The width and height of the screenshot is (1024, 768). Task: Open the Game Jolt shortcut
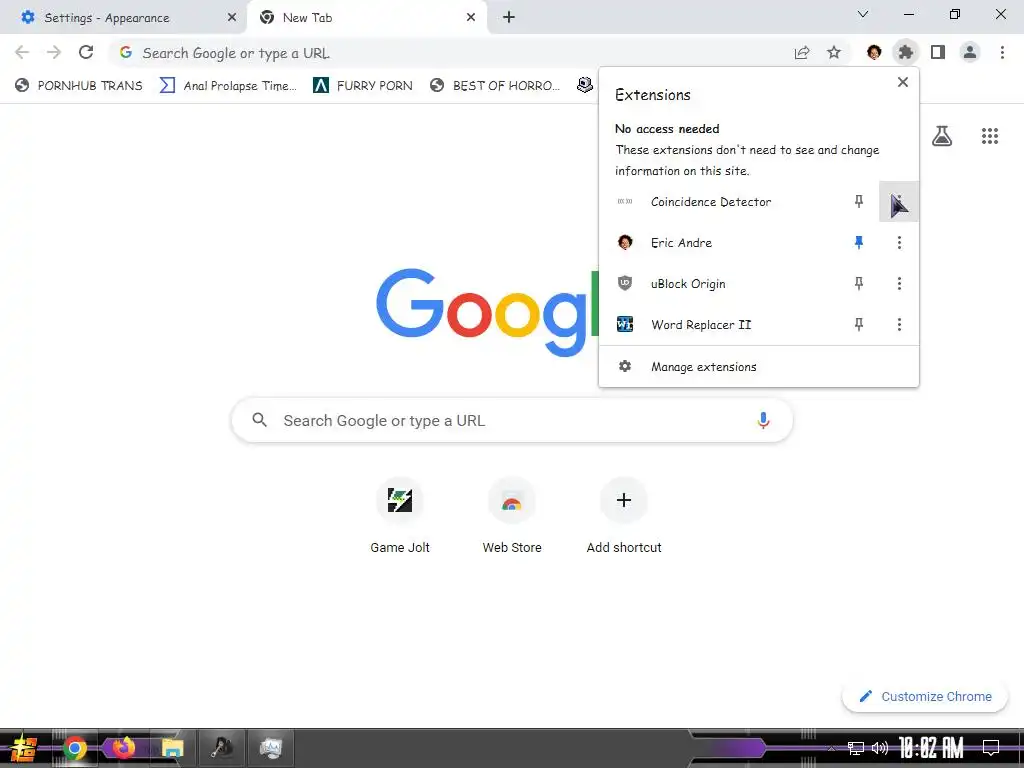[400, 517]
